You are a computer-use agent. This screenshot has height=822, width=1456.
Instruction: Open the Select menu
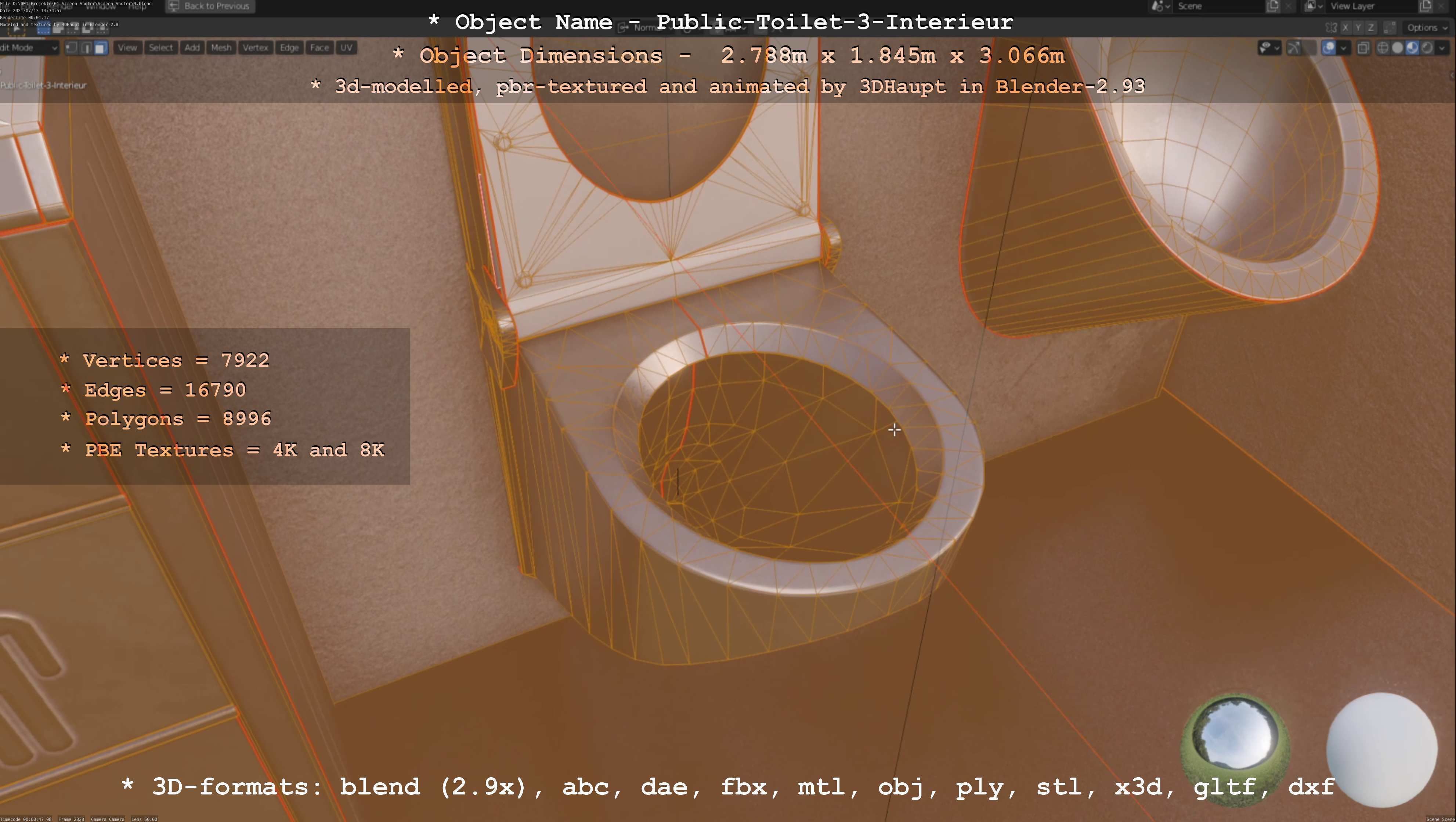coord(160,47)
